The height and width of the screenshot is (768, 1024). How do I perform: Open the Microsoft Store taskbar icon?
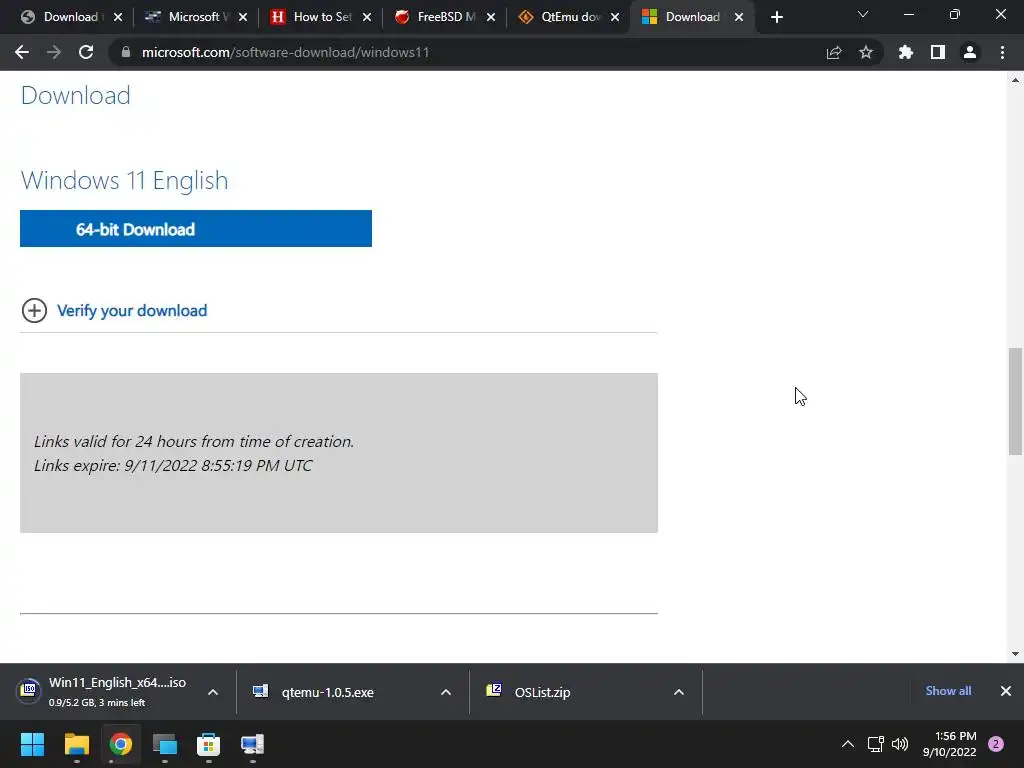coord(208,744)
